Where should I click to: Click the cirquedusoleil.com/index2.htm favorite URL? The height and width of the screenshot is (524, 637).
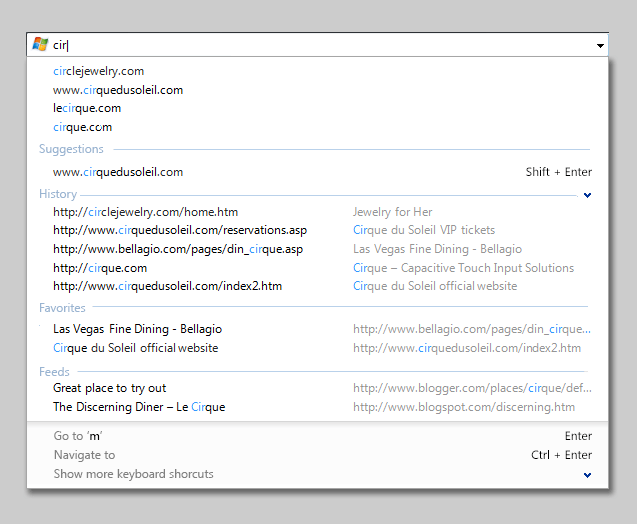(x=467, y=348)
